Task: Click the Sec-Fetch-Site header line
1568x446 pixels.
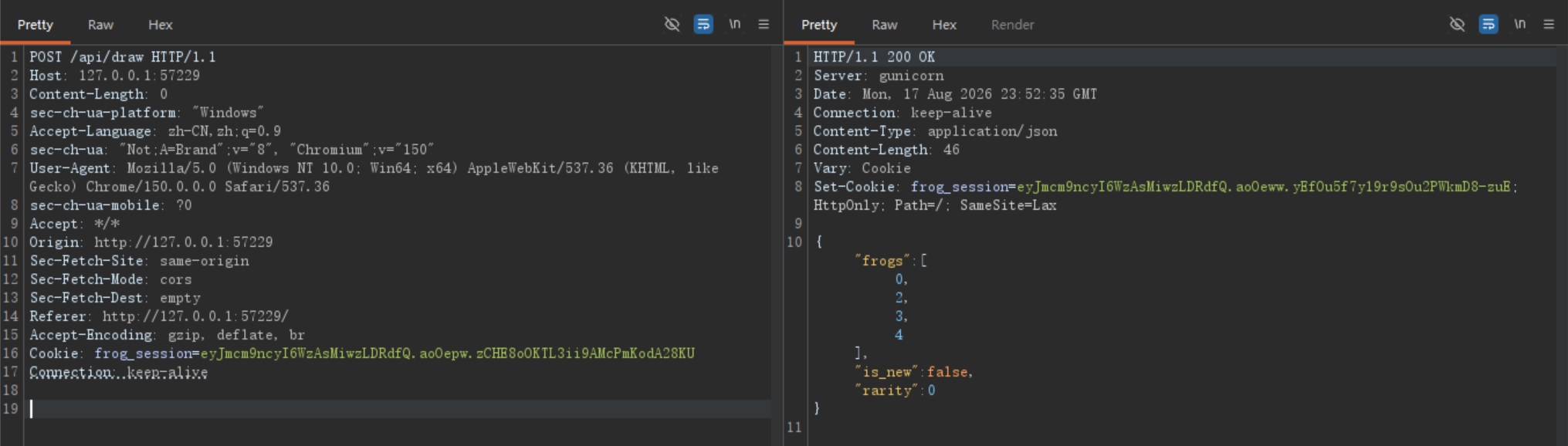Action: pyautogui.click(x=139, y=261)
